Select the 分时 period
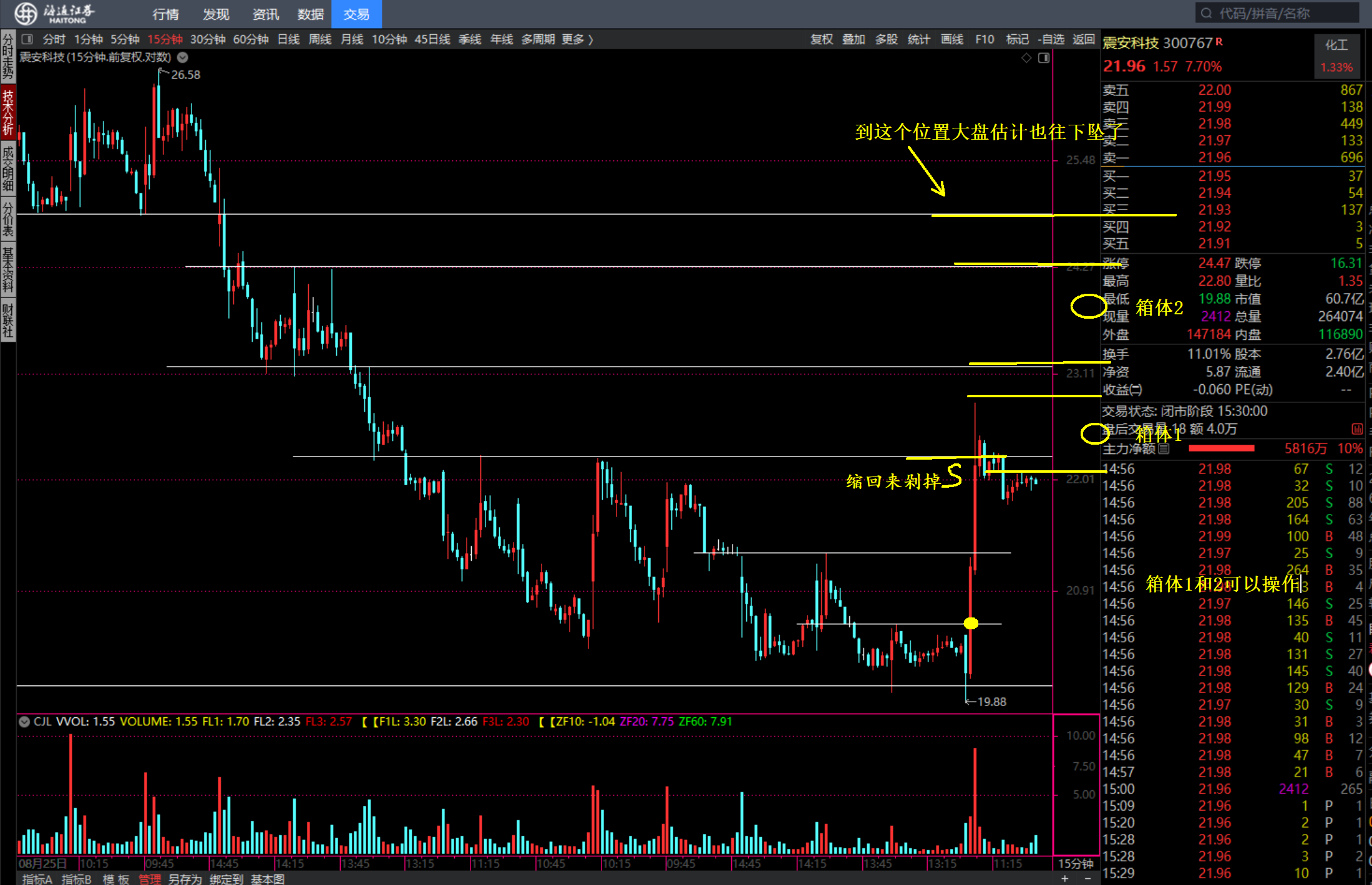 (x=54, y=39)
